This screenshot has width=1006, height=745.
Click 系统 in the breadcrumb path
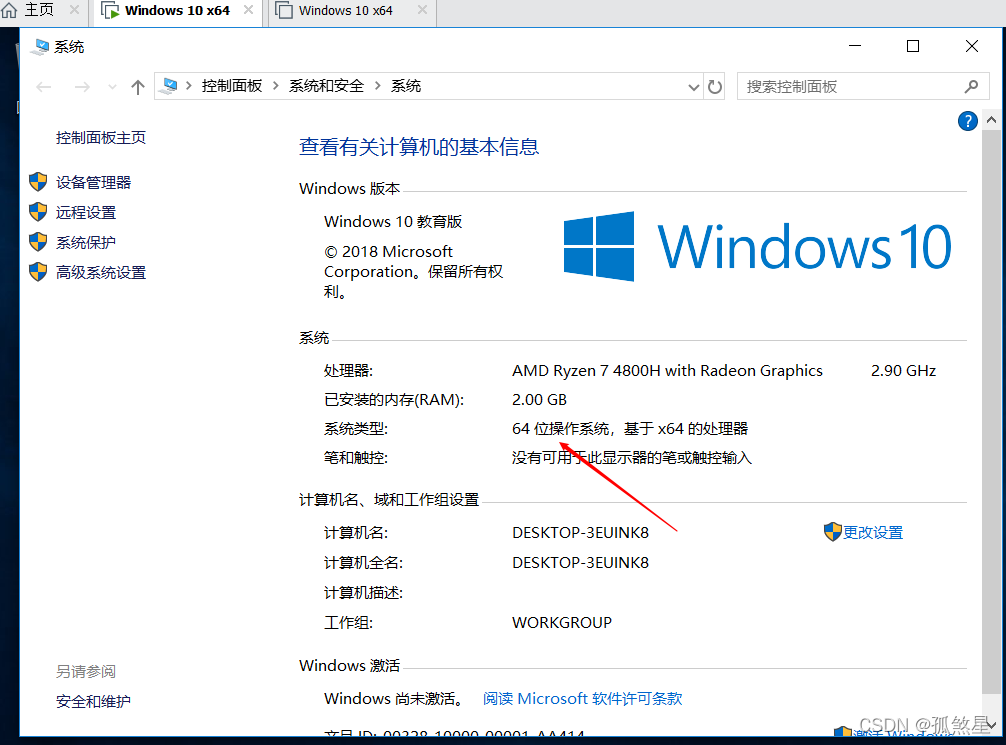[406, 86]
